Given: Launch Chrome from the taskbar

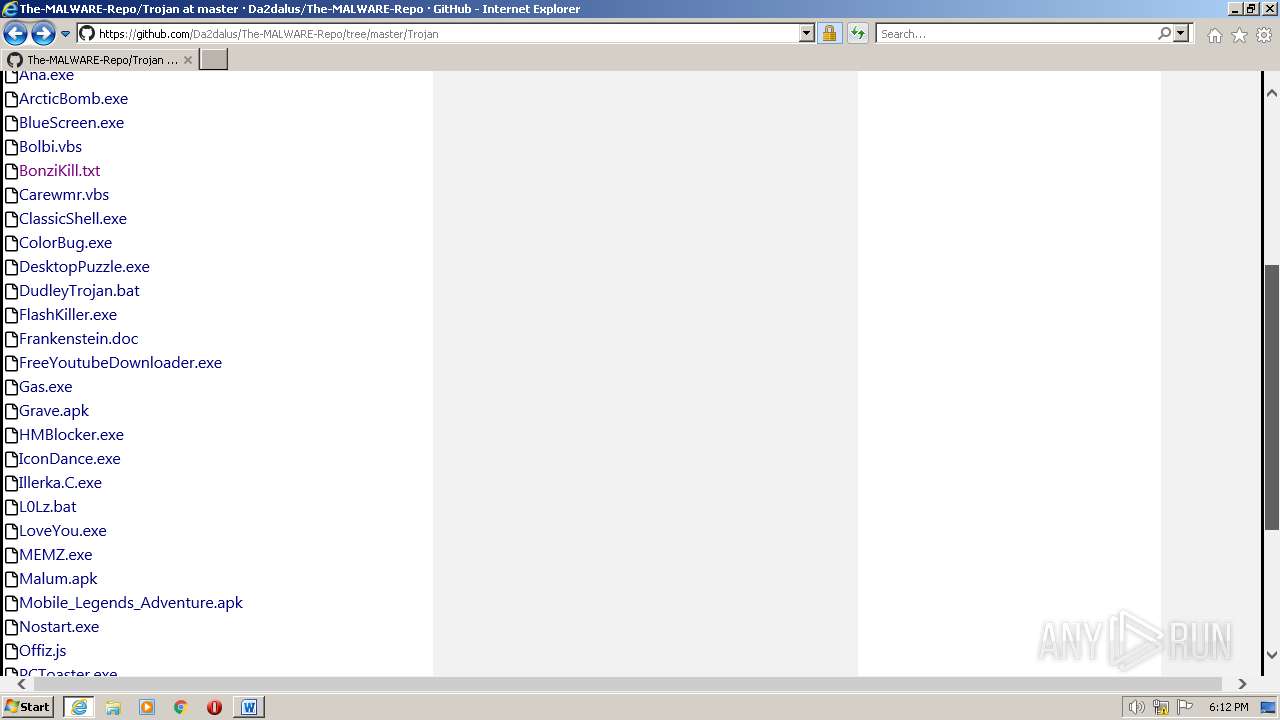Looking at the screenshot, I should (181, 707).
